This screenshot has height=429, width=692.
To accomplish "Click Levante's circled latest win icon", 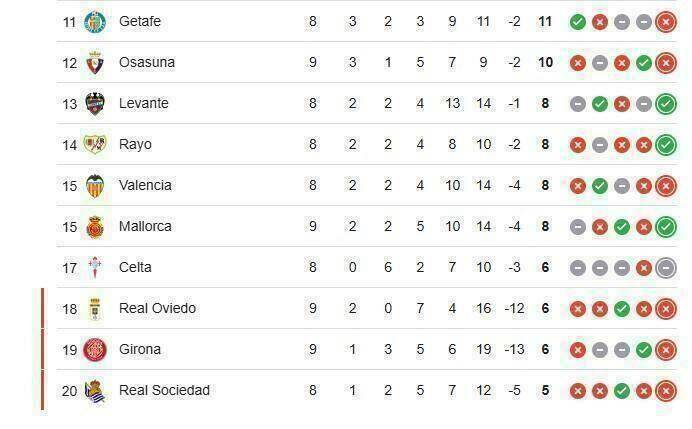I will pos(666,103).
